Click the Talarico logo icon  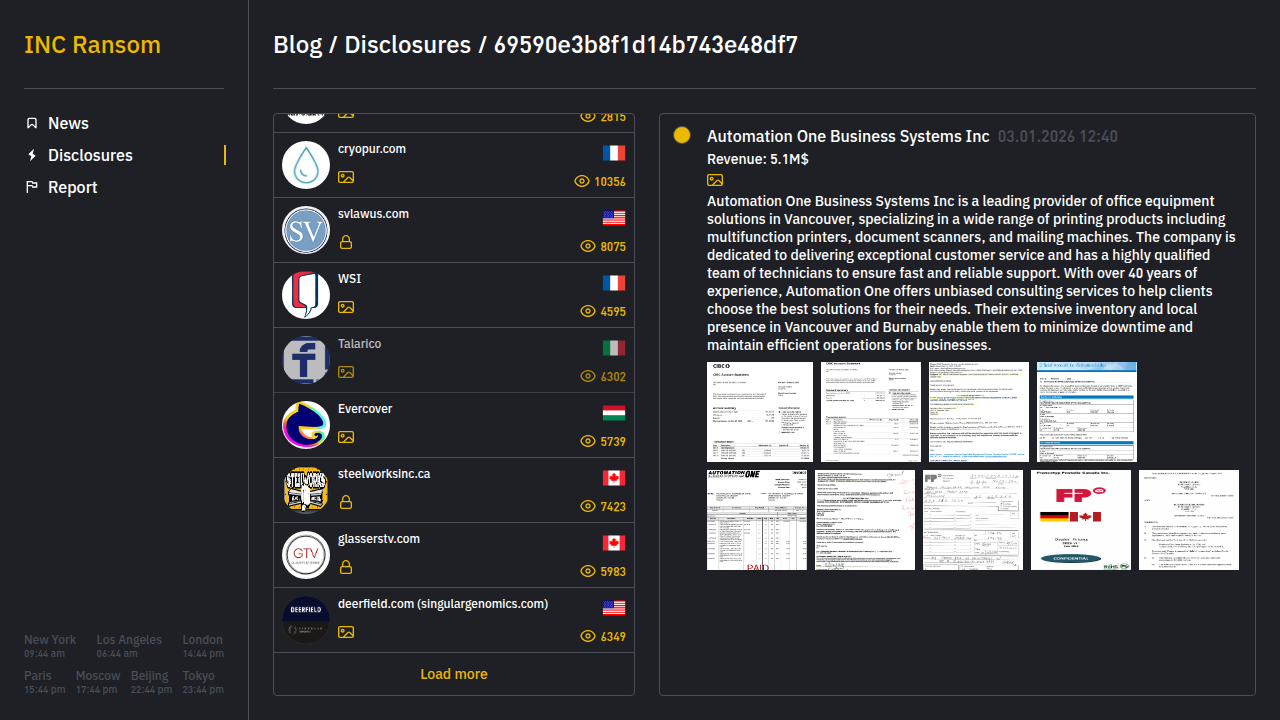306,360
